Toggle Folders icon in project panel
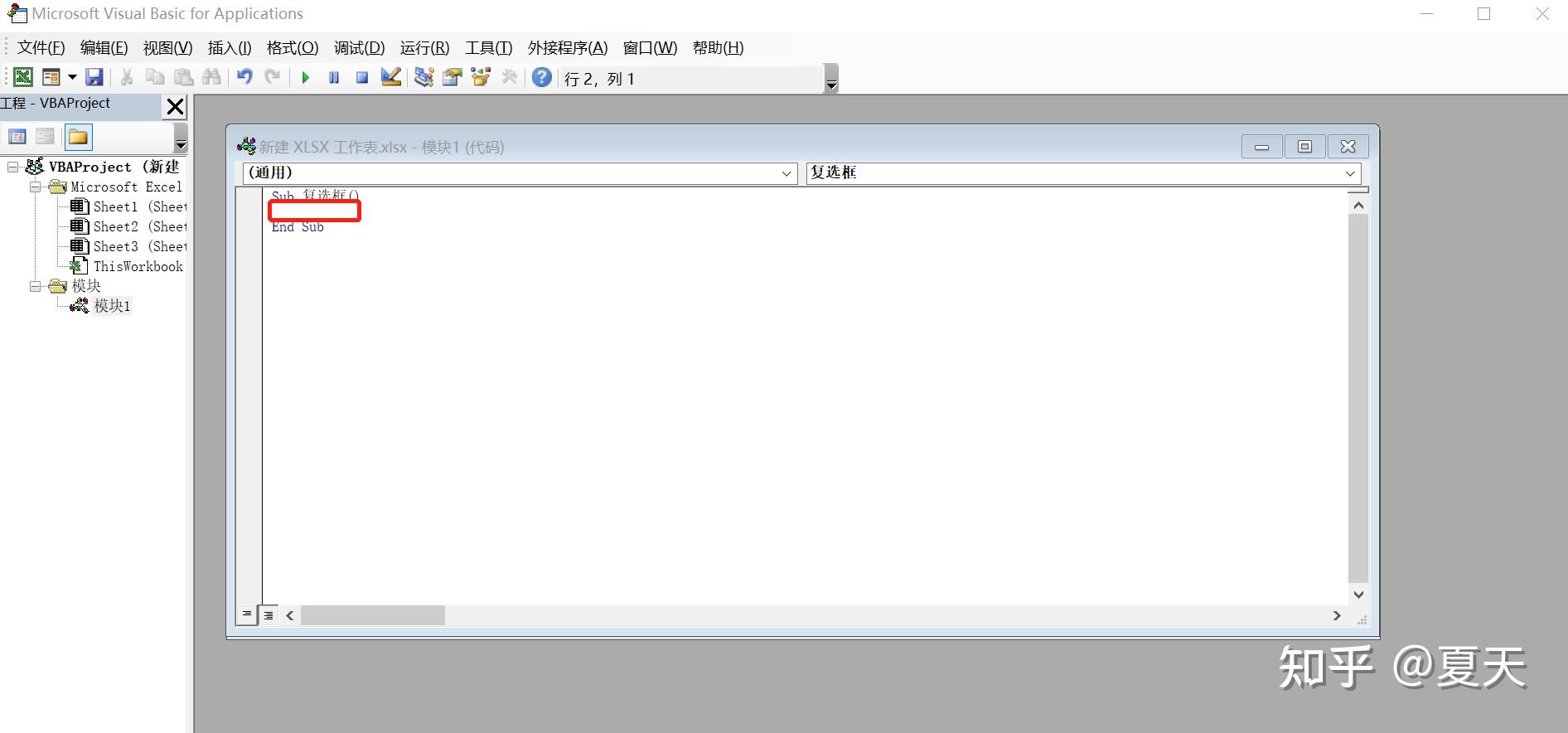The image size is (1568, 733). point(78,137)
